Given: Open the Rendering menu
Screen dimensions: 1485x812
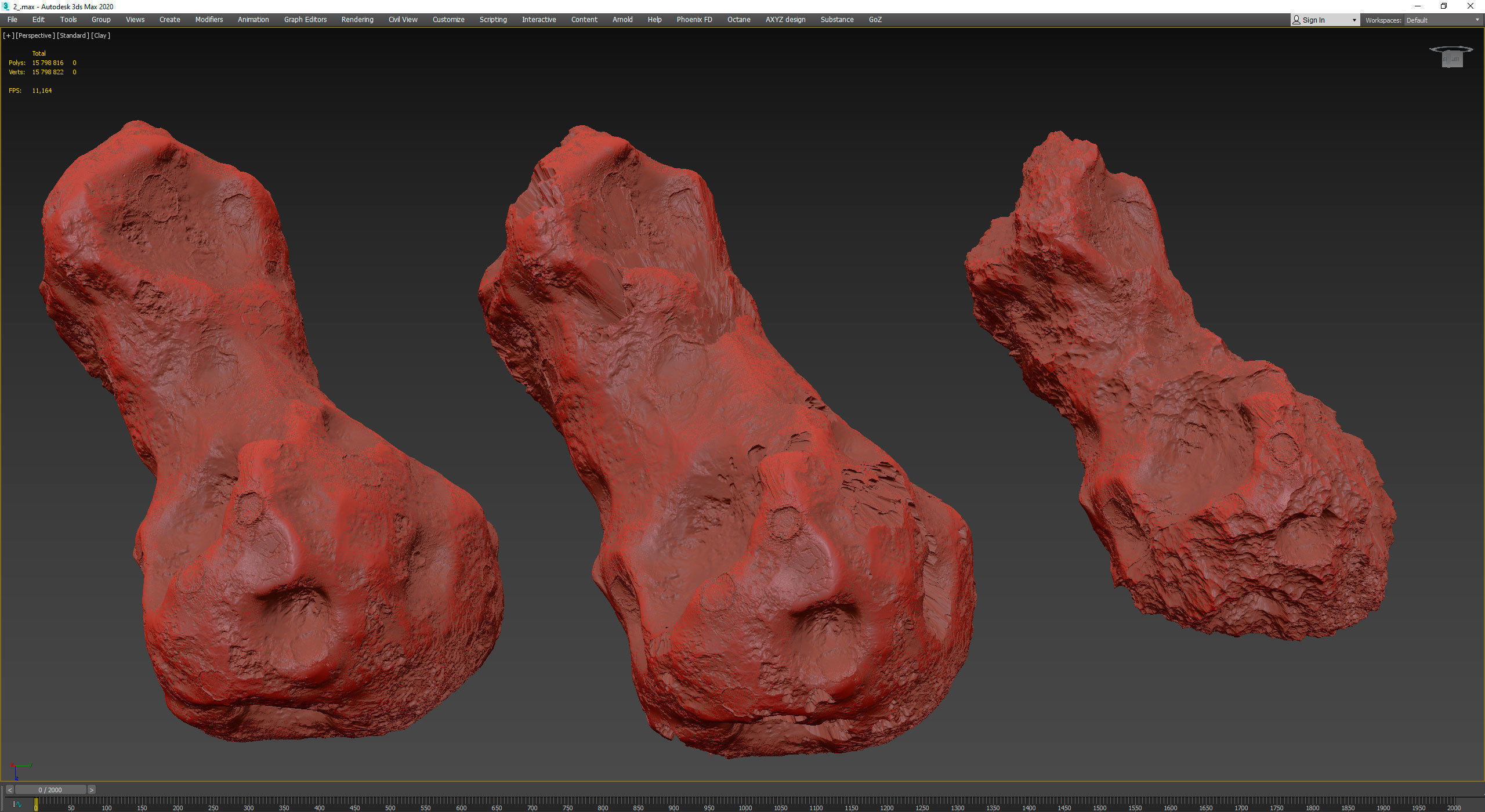Looking at the screenshot, I should click(x=357, y=20).
